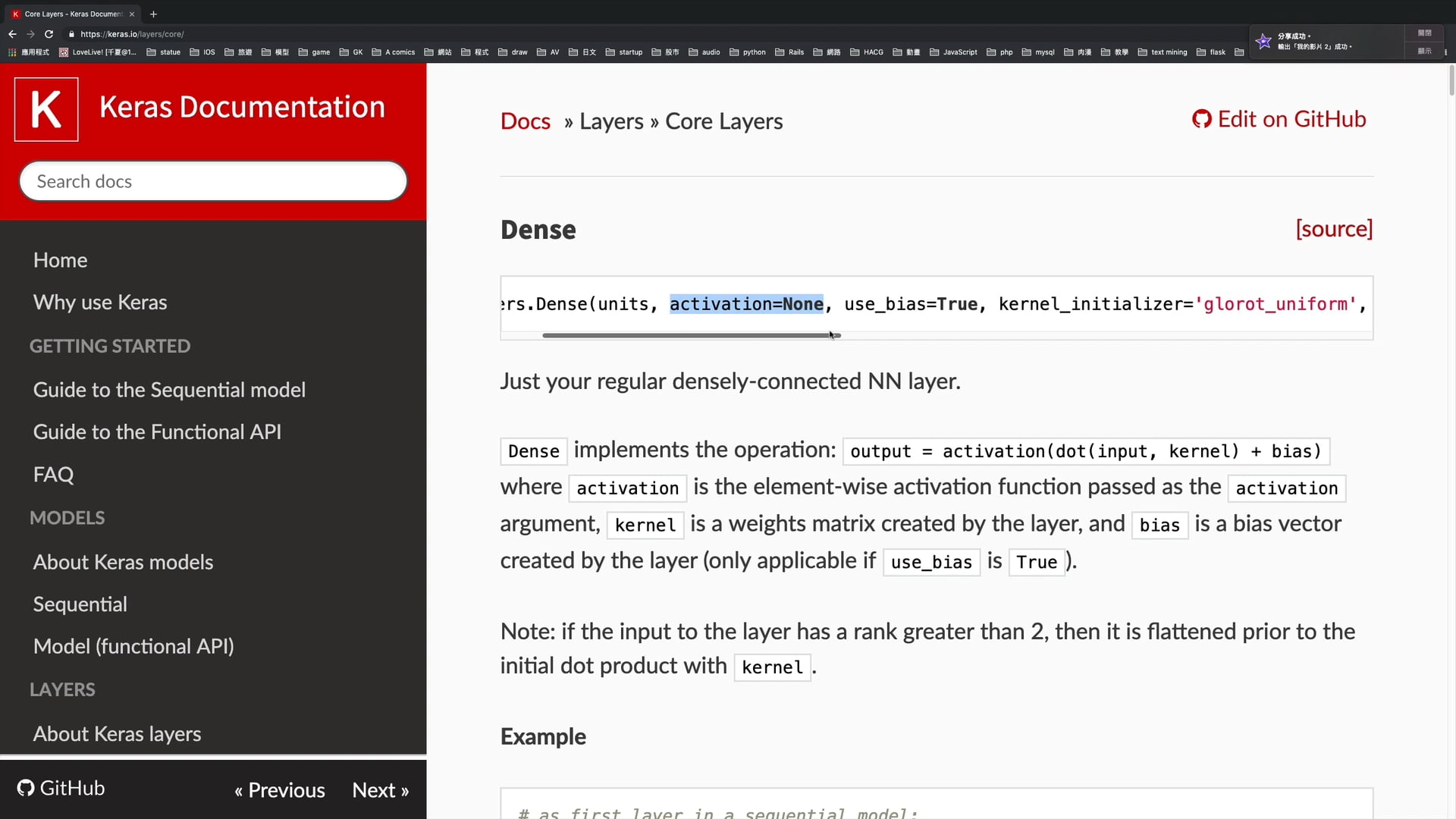Click the Docs breadcrumb link
This screenshot has width=1456, height=819.
tap(525, 121)
